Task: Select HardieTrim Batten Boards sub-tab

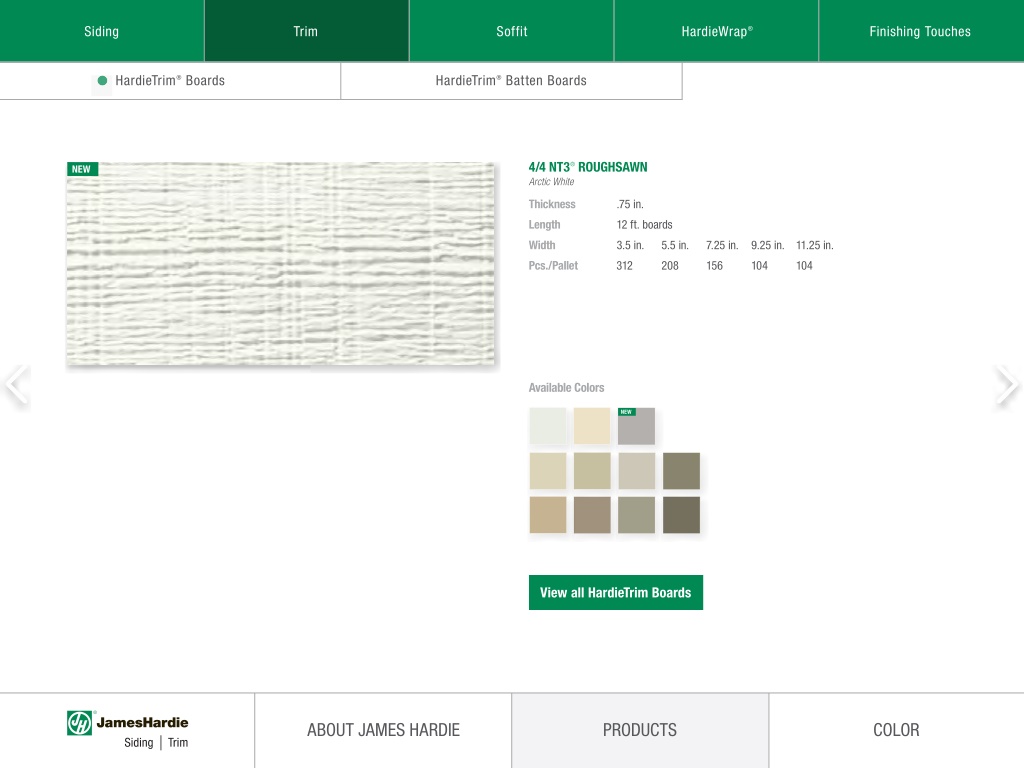Action: 511,81
